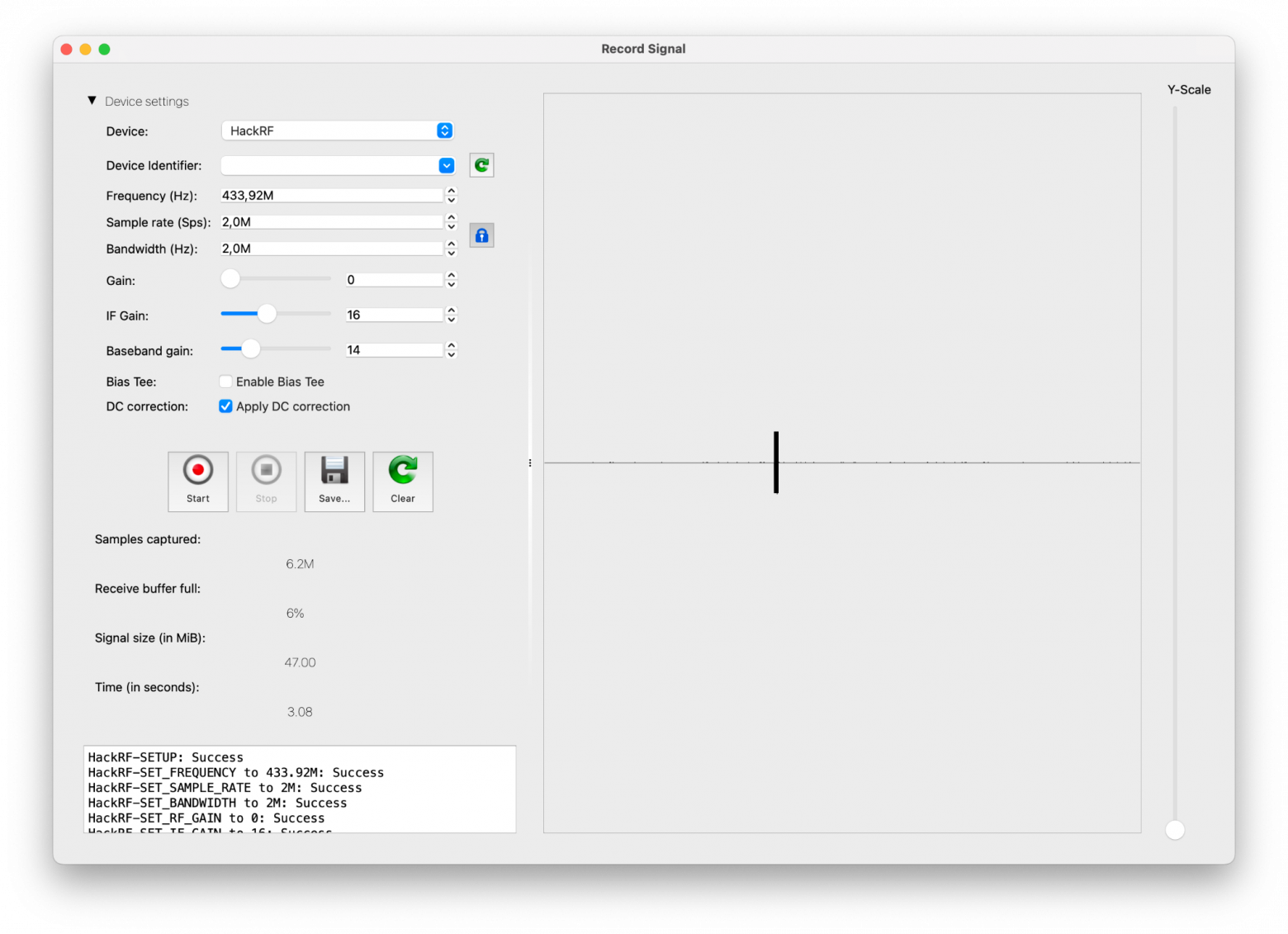The image size is (1288, 934).
Task: Enable the Bias Tee checkbox
Action: click(x=225, y=382)
